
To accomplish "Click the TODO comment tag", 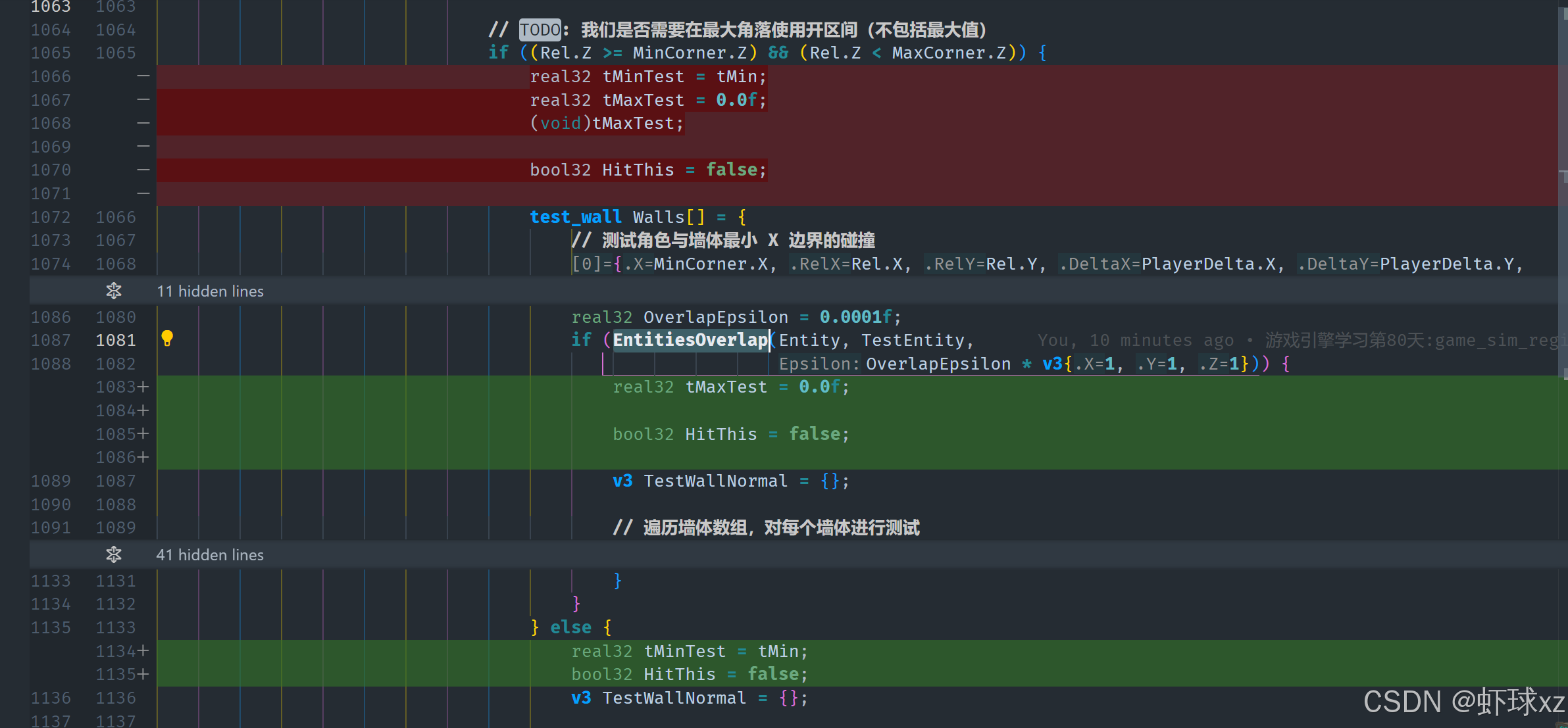I will tap(540, 30).
